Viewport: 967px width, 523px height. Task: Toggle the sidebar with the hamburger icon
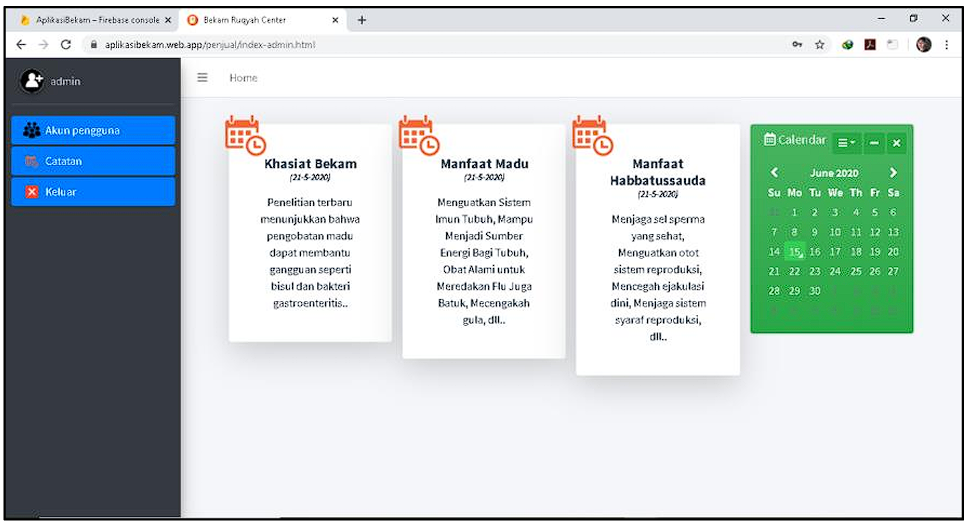tap(202, 77)
